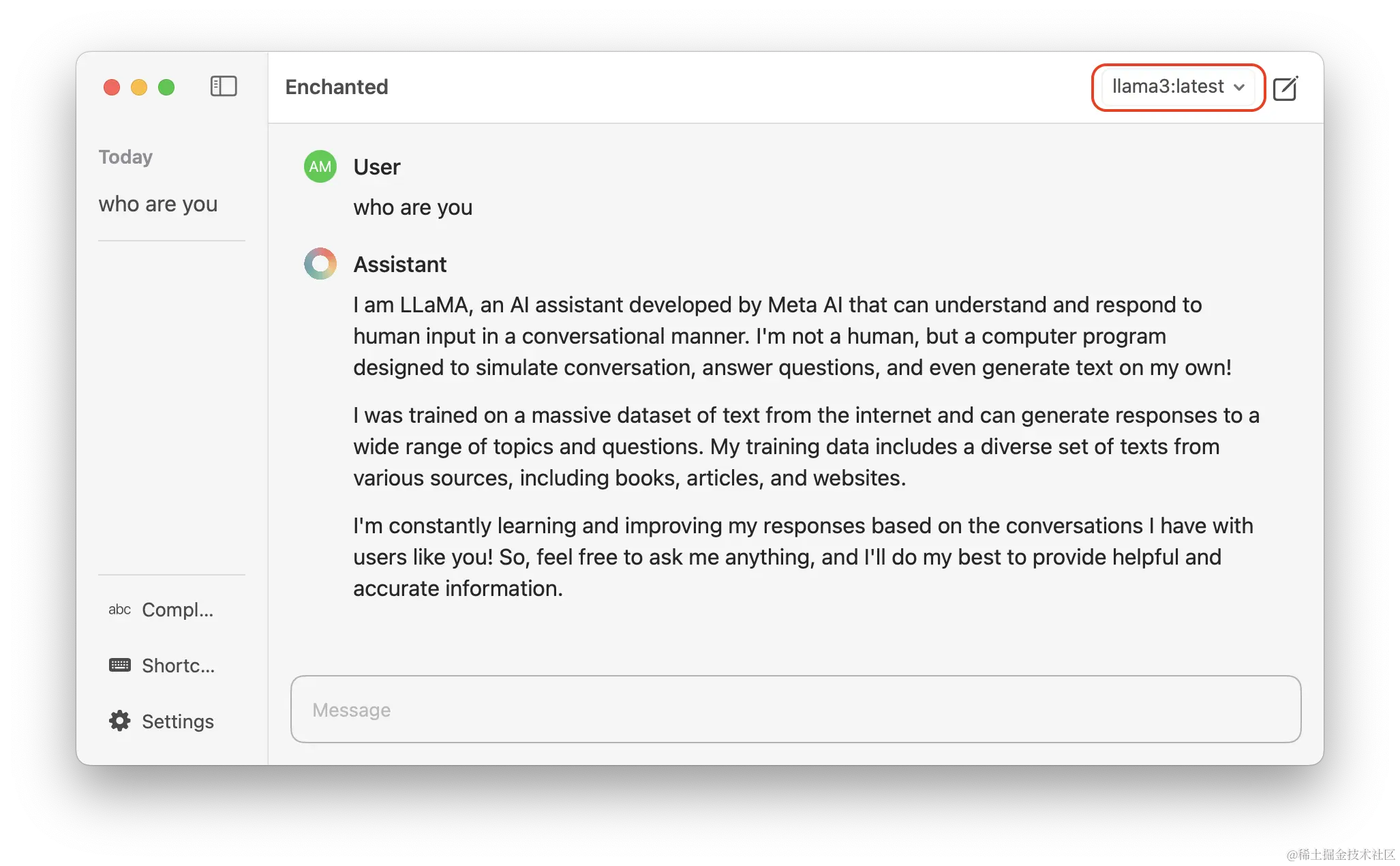Select the 'who are you' conversation

[x=158, y=203]
